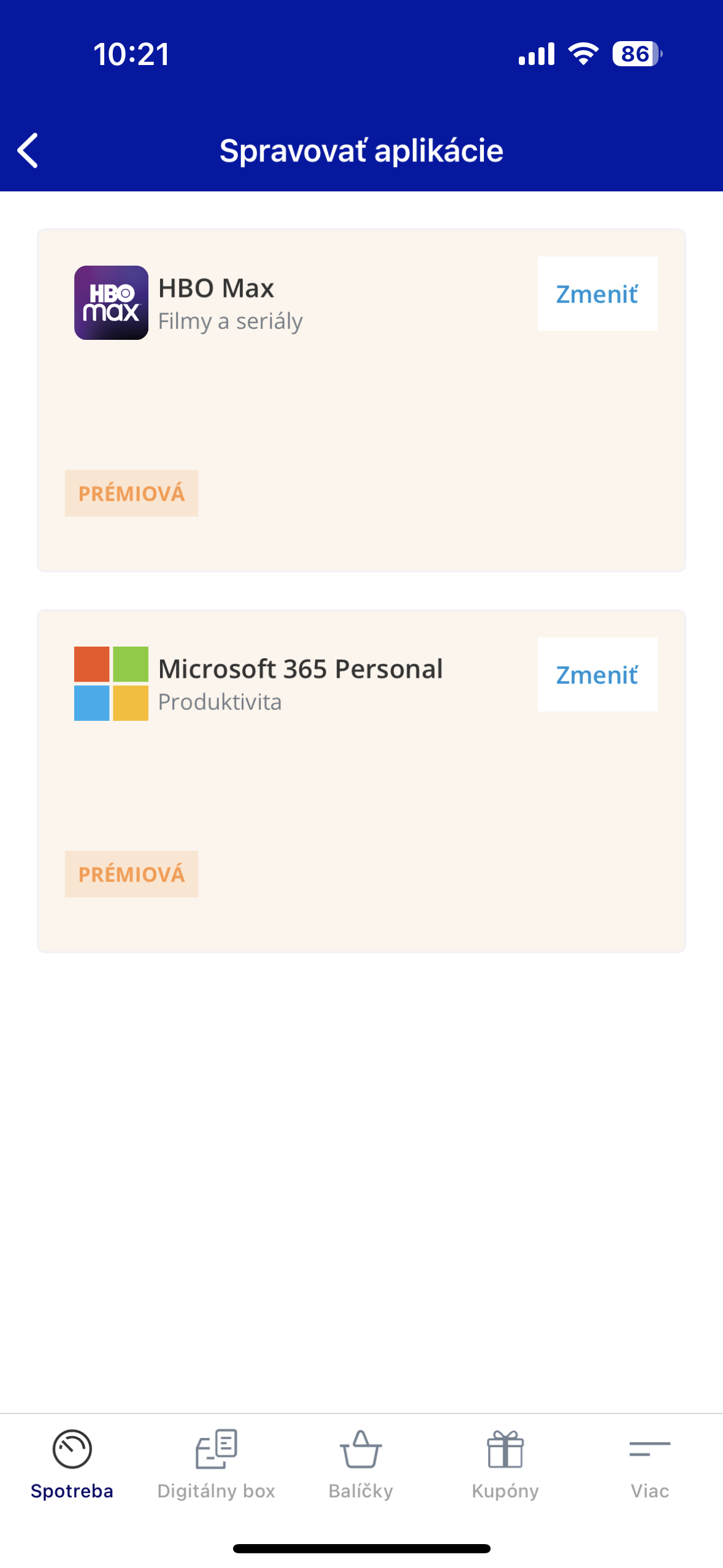723x1568 pixels.
Task: Tap the Balíčky basket icon
Action: (361, 1449)
